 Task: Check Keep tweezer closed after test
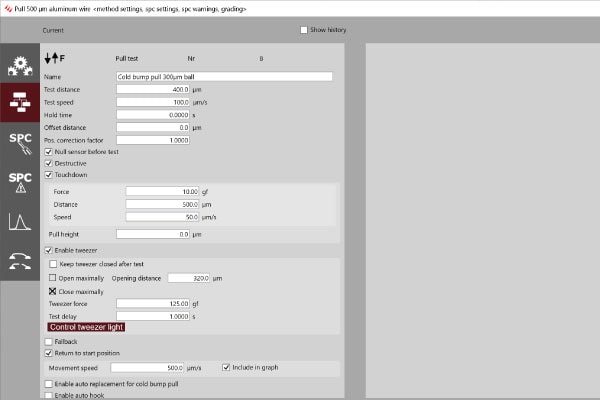pyautogui.click(x=53, y=264)
